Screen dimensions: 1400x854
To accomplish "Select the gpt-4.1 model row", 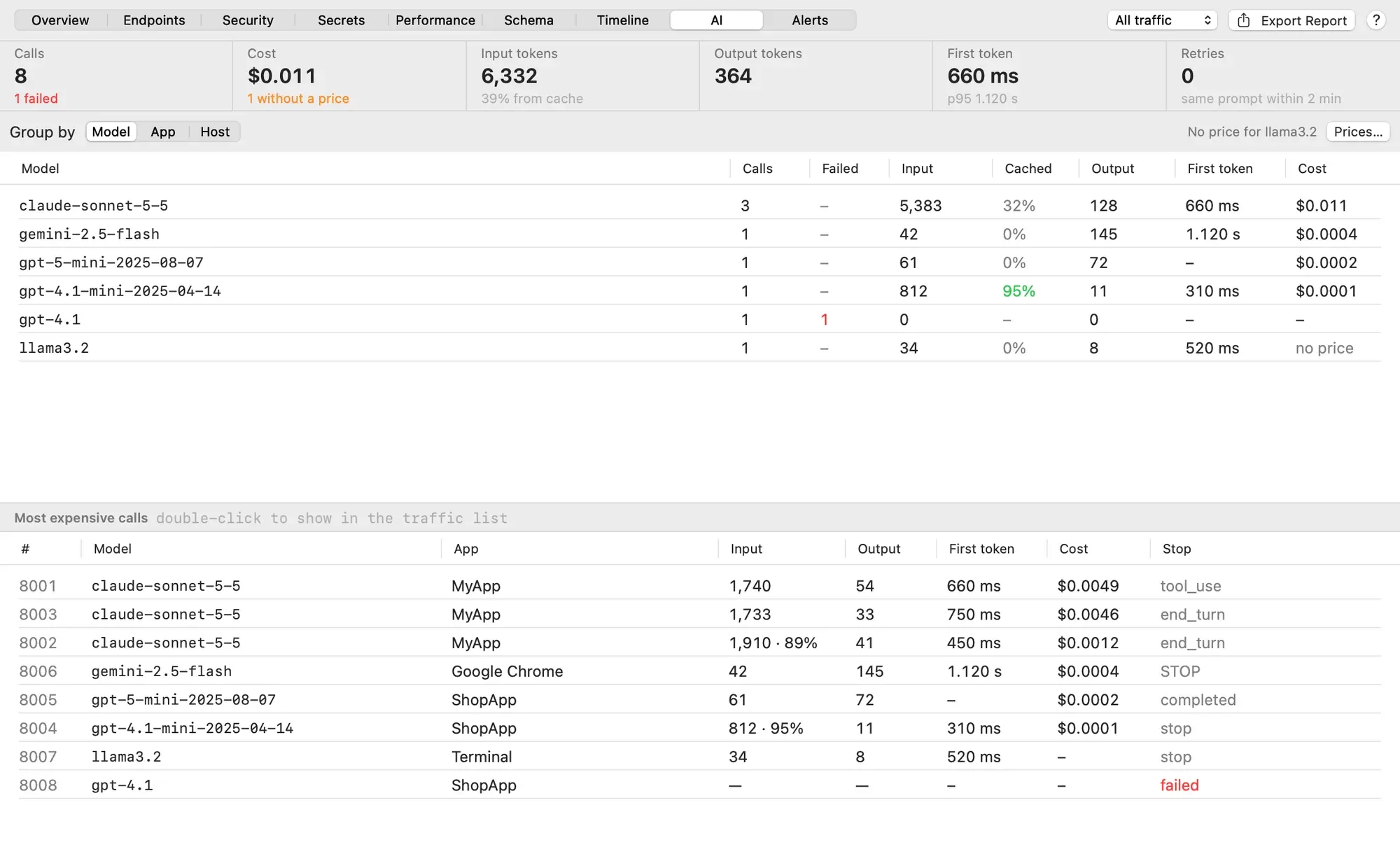I will [700, 319].
